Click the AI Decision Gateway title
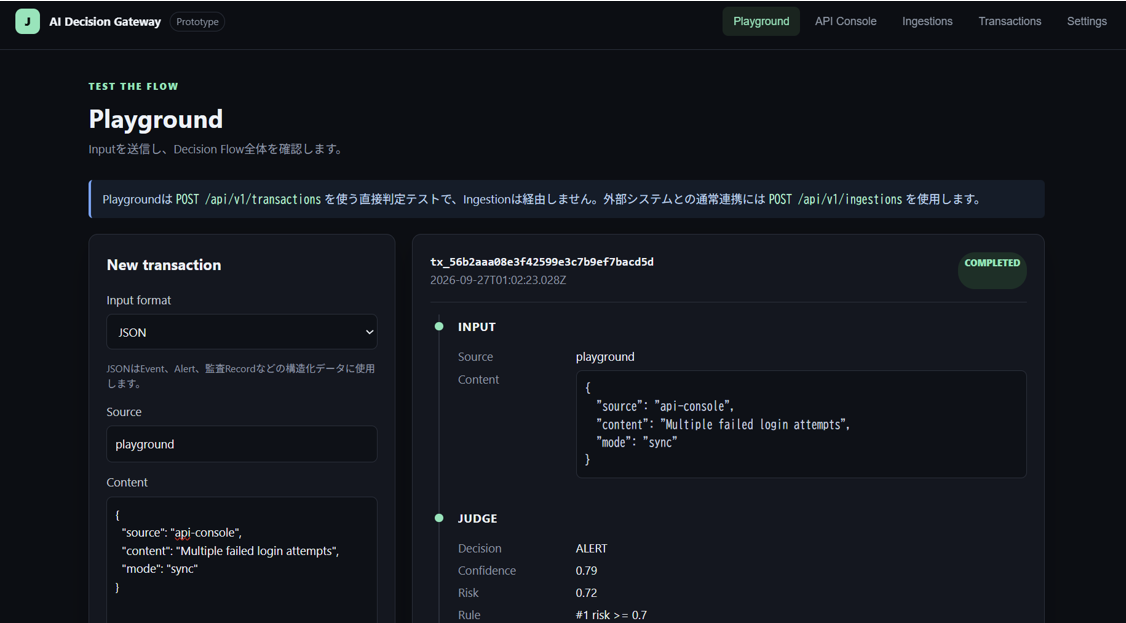1126x623 pixels. tap(105, 22)
